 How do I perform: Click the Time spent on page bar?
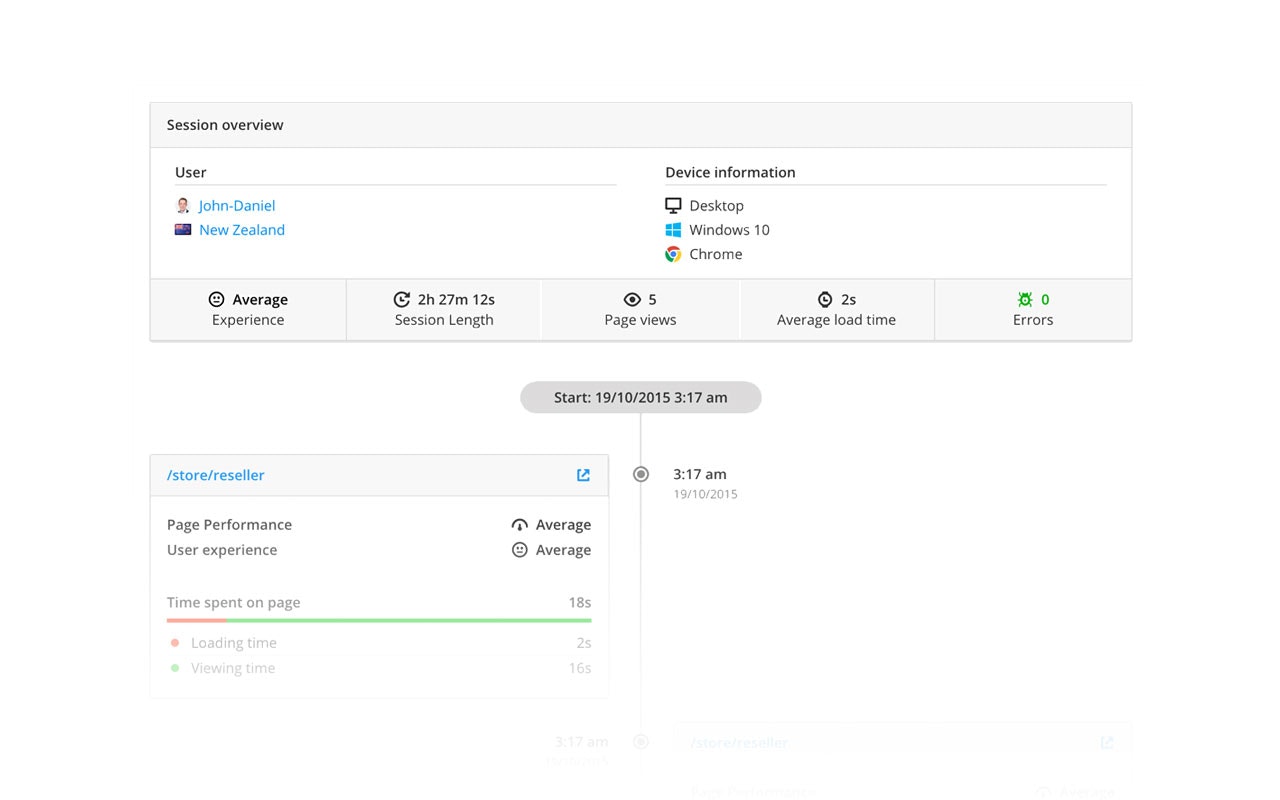[x=379, y=620]
